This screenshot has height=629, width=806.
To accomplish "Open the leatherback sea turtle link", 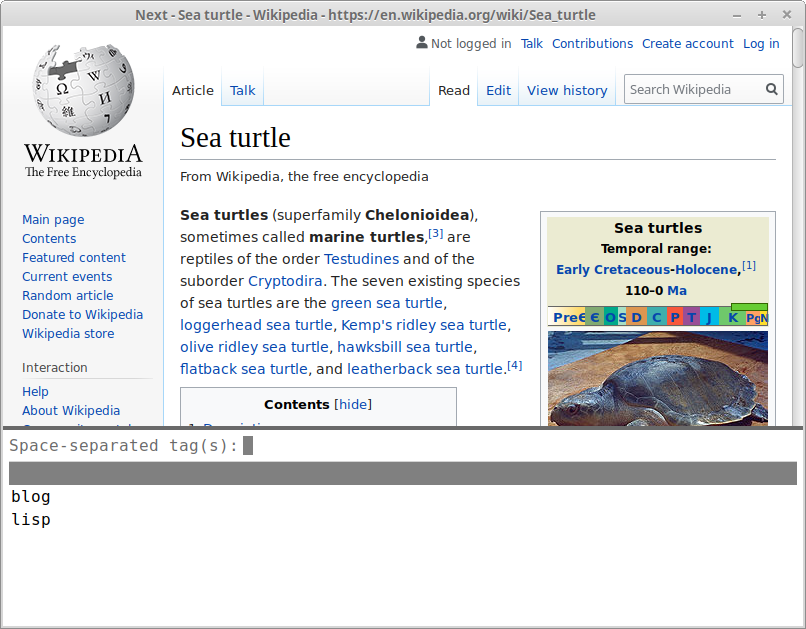I will coord(425,369).
